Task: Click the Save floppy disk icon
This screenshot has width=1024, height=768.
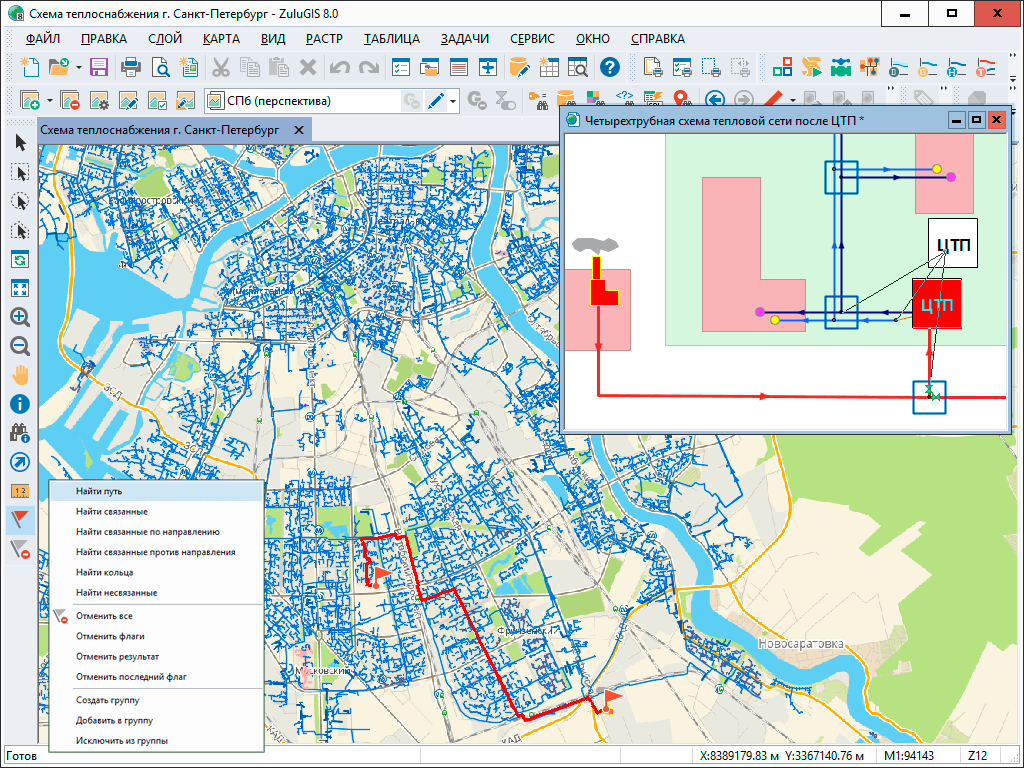Action: (99, 68)
